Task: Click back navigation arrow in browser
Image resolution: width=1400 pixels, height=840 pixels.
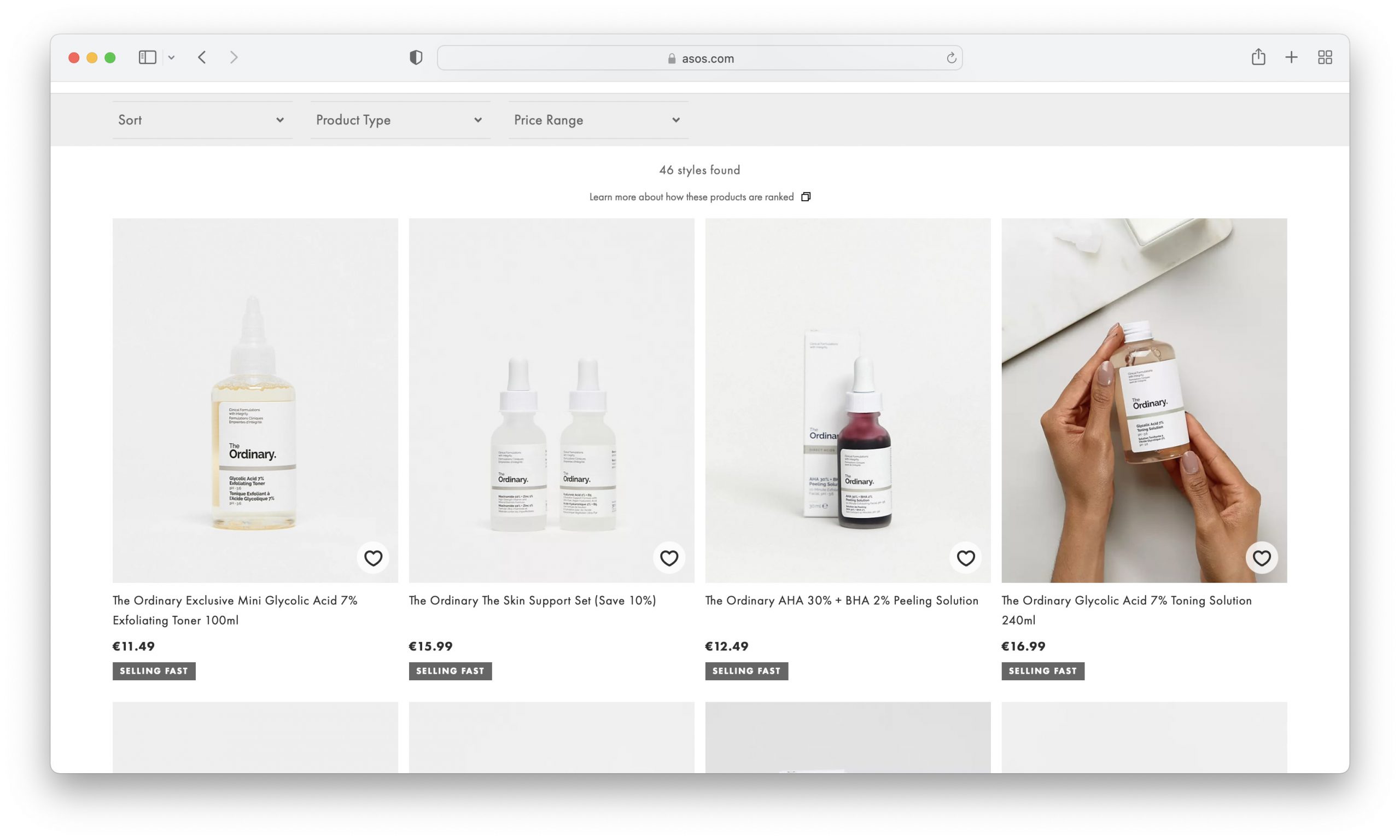Action: (x=202, y=57)
